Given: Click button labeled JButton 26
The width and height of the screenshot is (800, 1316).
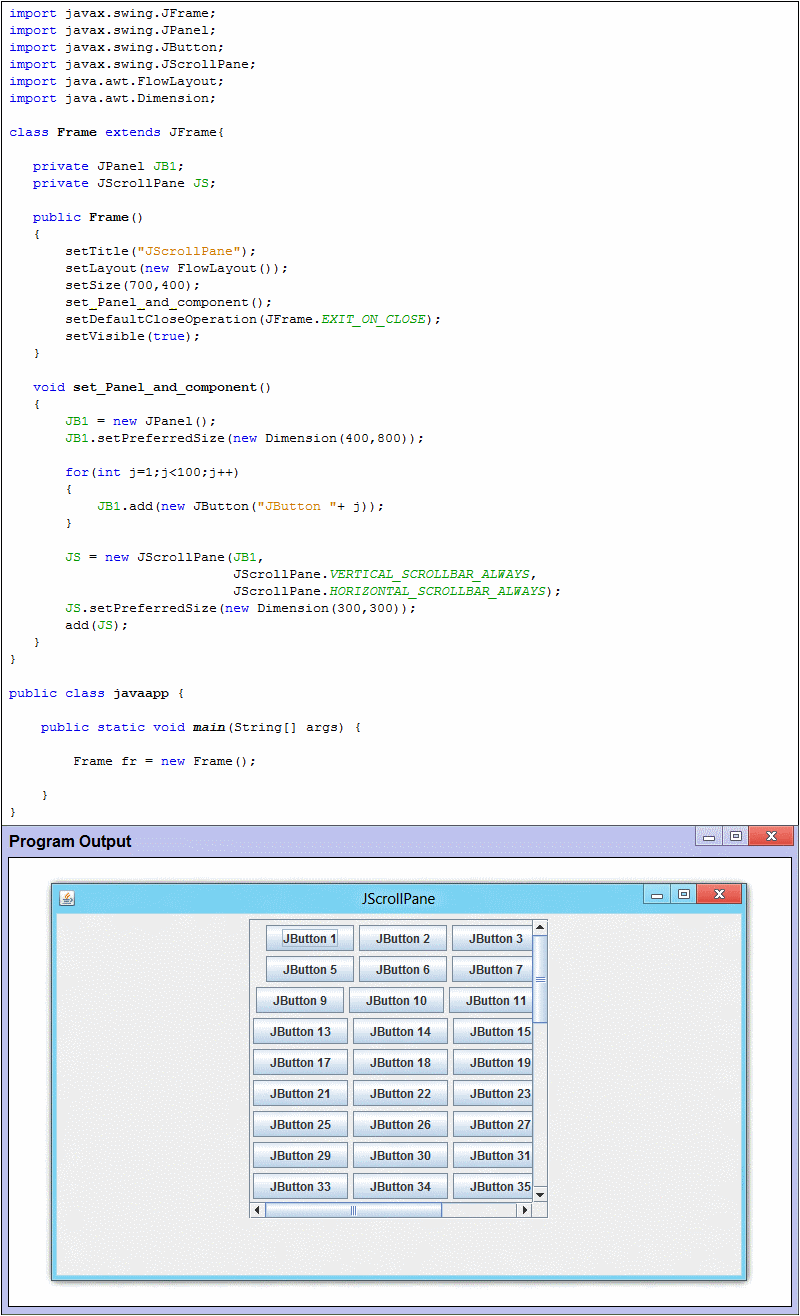Looking at the screenshot, I should [x=400, y=1125].
